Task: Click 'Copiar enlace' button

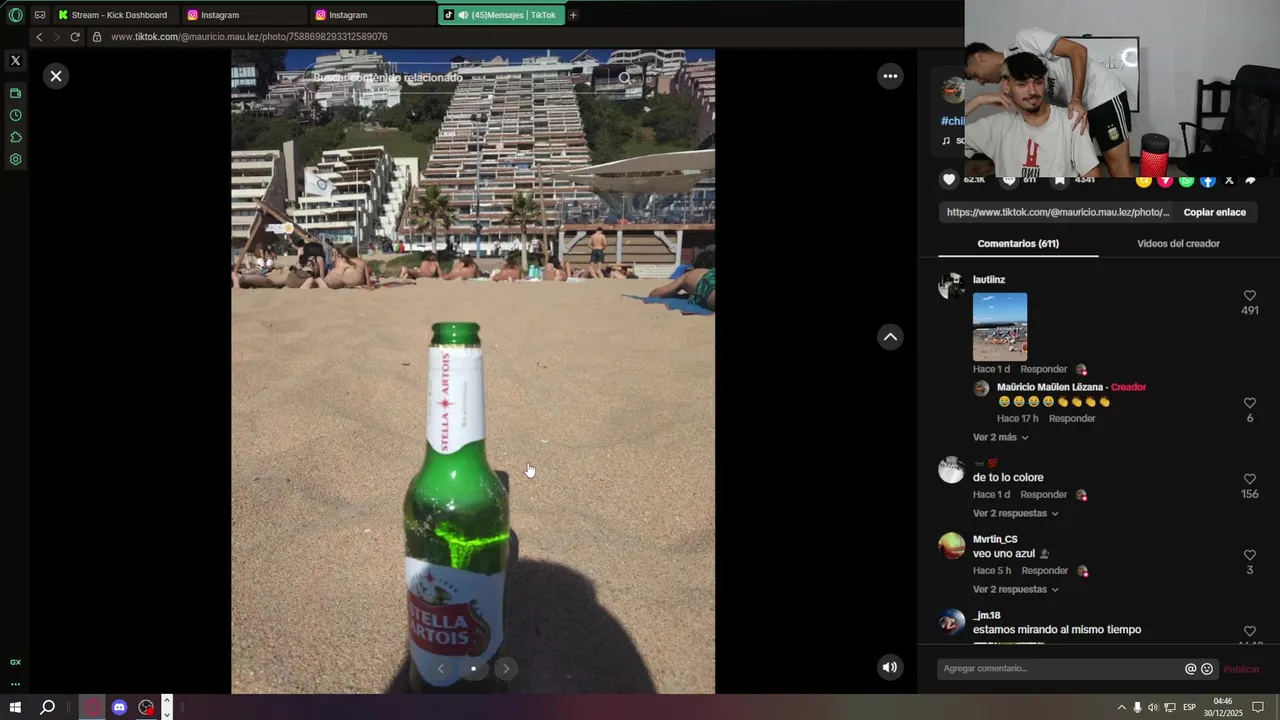Action: [1215, 212]
